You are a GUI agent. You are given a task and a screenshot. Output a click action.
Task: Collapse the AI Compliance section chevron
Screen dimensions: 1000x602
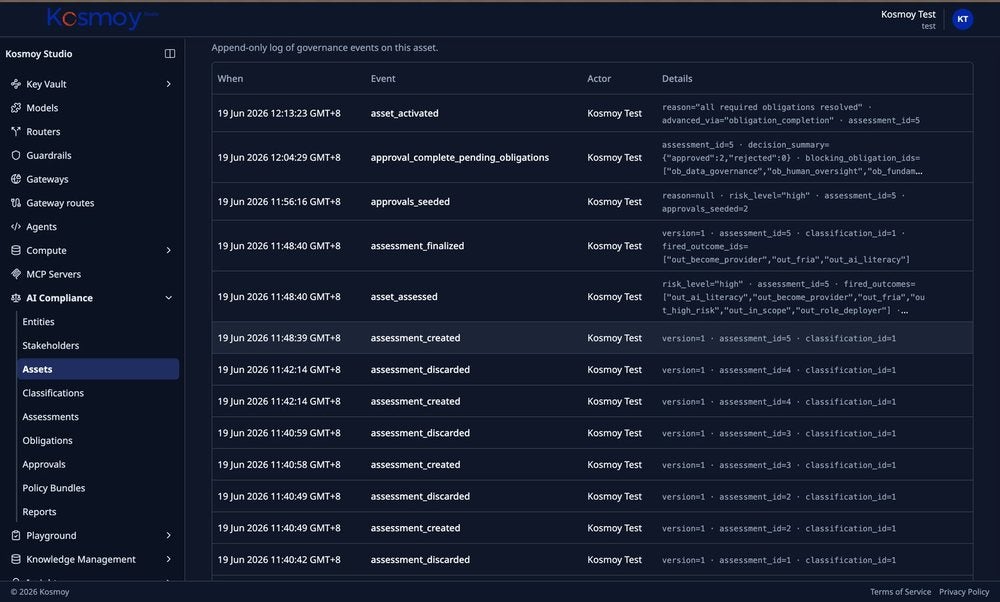[x=168, y=298]
